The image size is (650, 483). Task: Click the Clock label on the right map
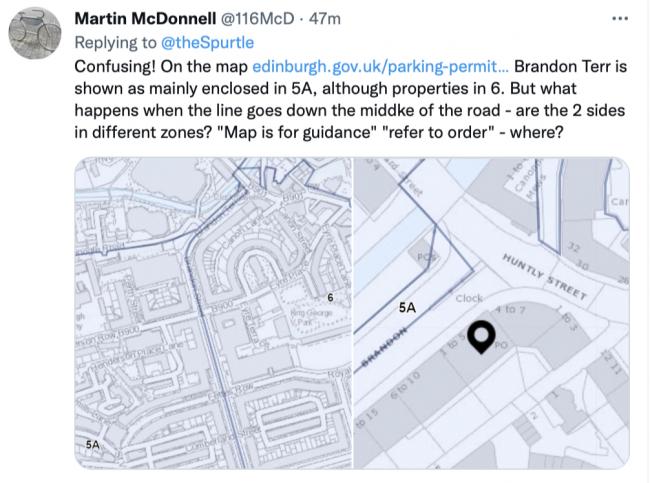[x=469, y=299]
